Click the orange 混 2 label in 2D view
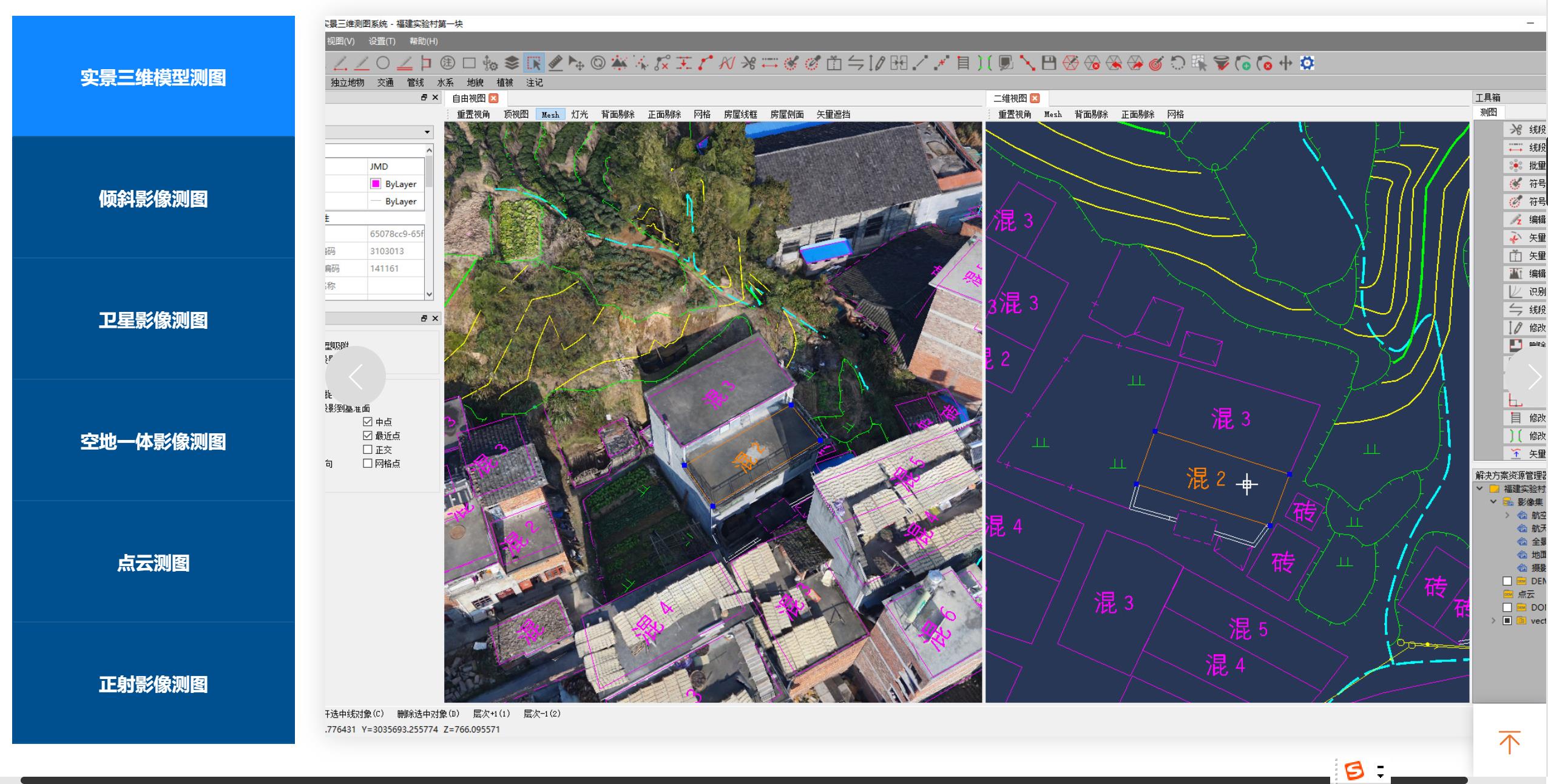The image size is (1548, 784). pyautogui.click(x=1206, y=479)
